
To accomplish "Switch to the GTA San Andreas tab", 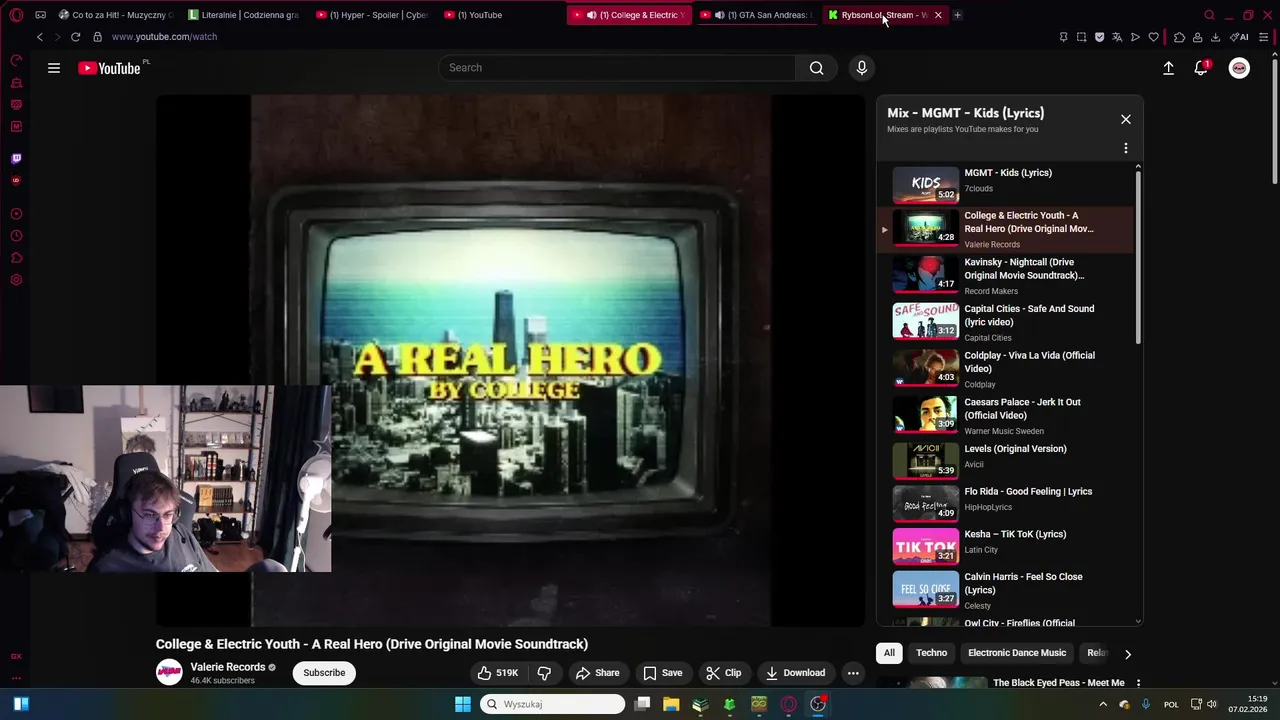I will click(757, 15).
